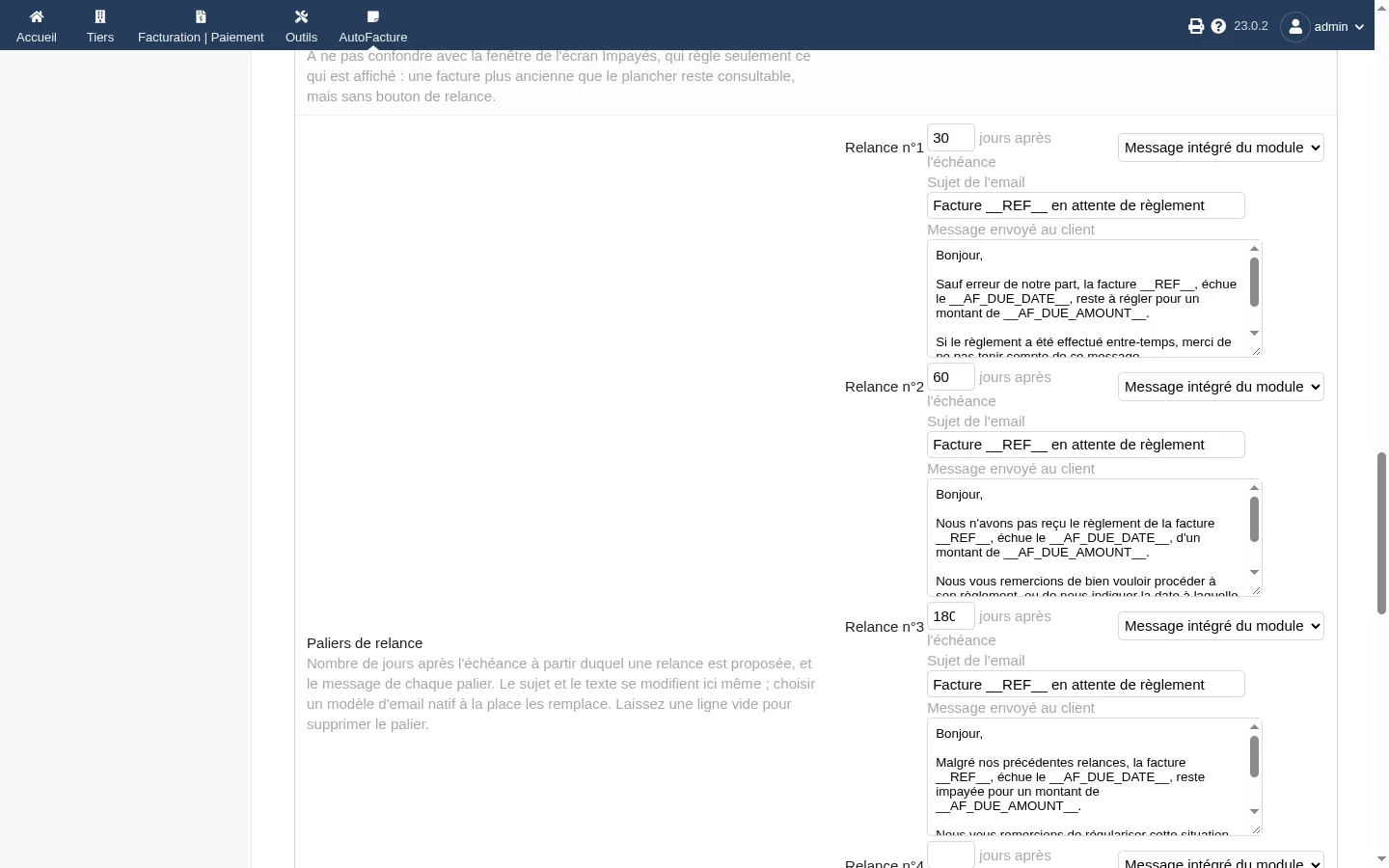Click the Accueil menu label
The width and height of the screenshot is (1389, 868).
pyautogui.click(x=37, y=38)
